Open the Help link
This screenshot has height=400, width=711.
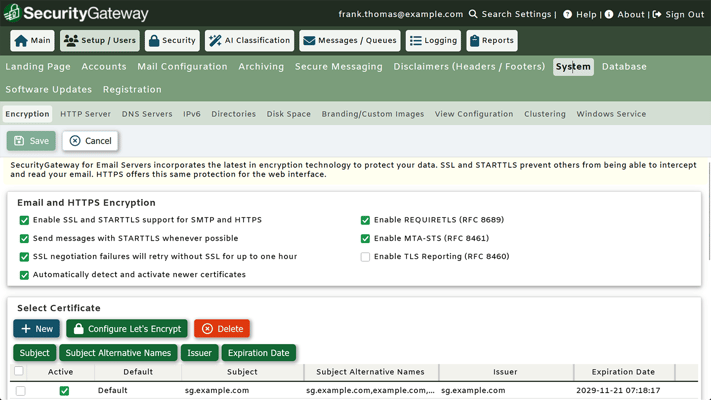coord(586,15)
